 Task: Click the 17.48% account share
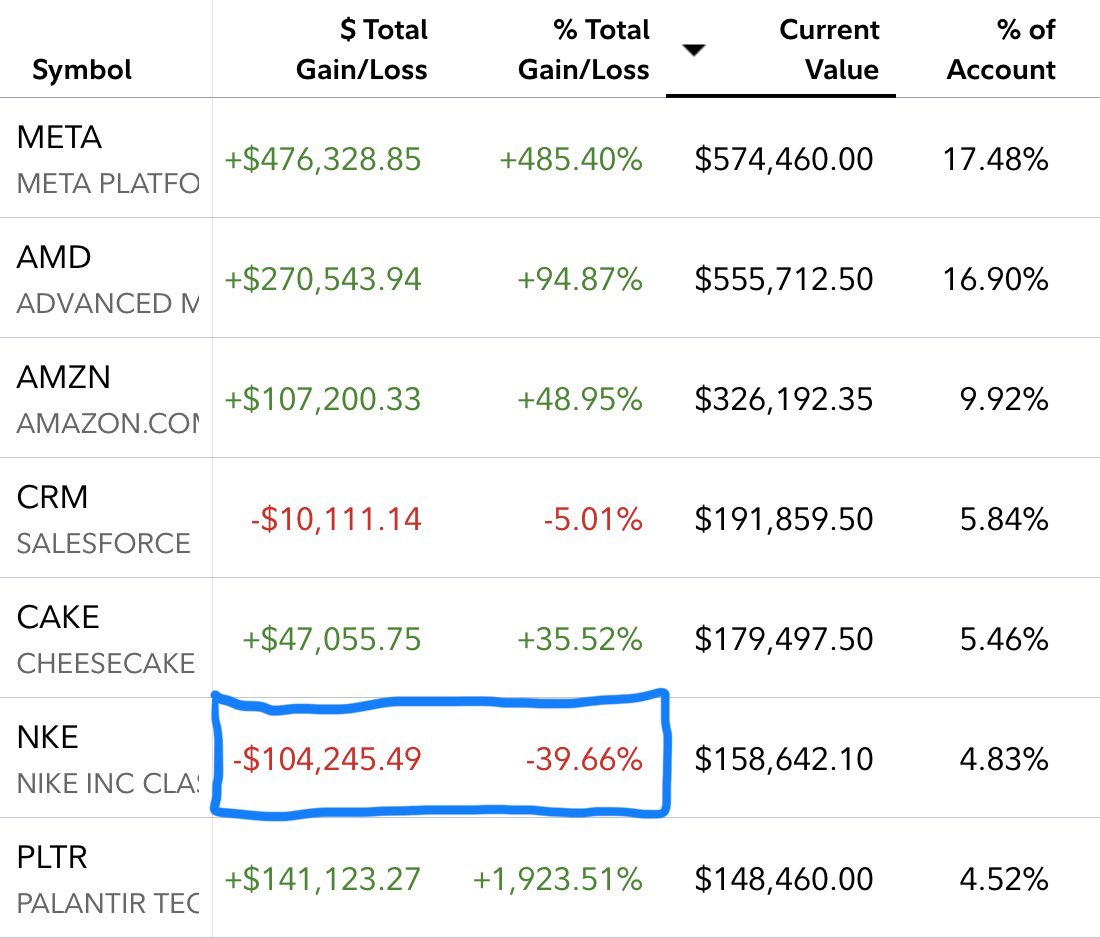coord(995,159)
